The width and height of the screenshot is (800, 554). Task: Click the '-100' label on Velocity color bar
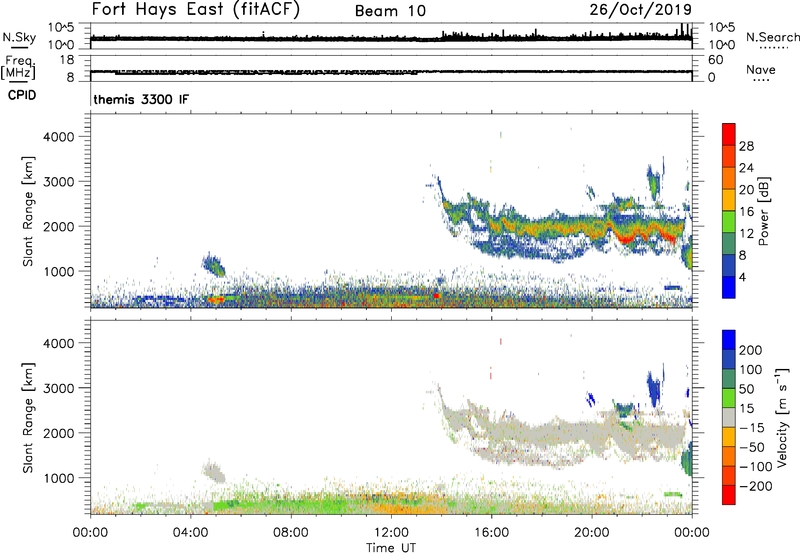(x=756, y=467)
